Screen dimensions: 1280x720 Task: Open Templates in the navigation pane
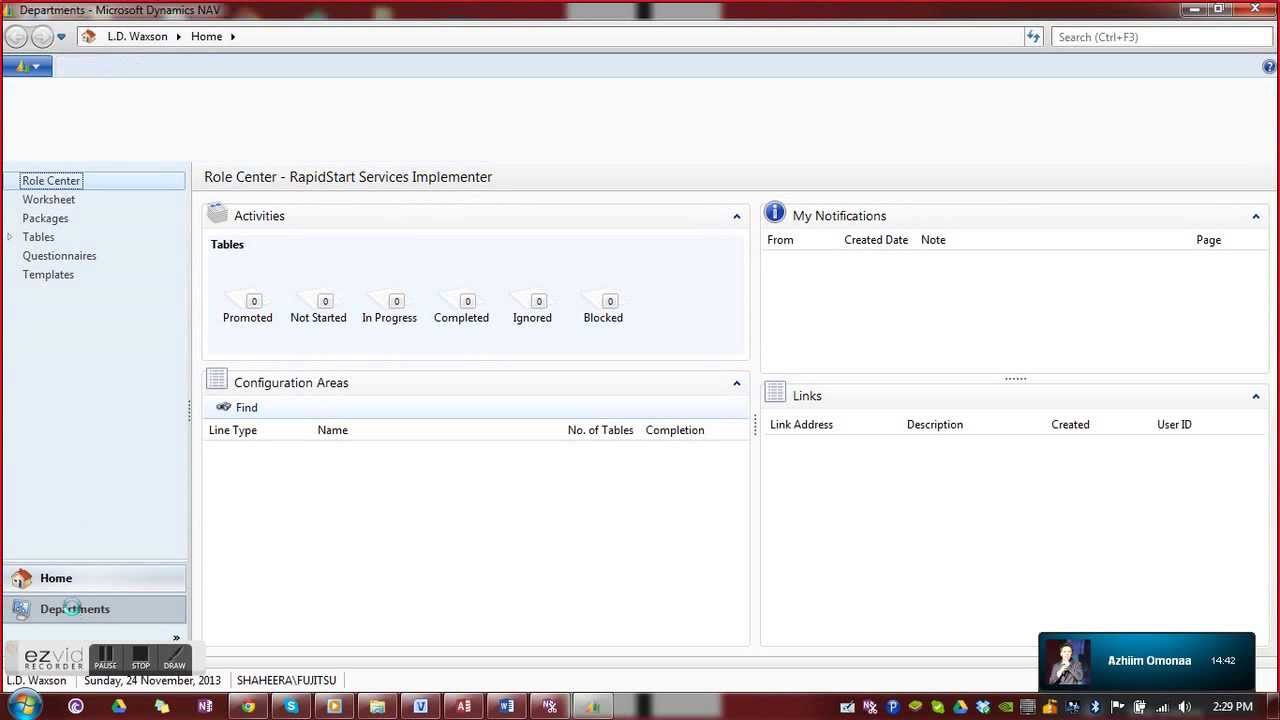(48, 275)
